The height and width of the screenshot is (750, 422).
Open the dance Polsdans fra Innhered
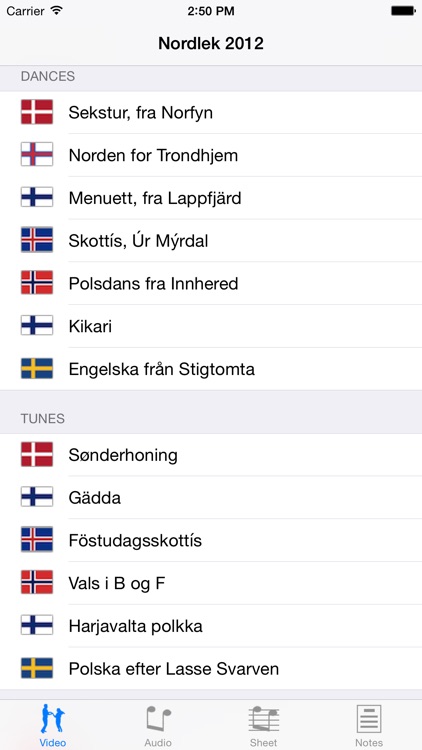point(211,283)
